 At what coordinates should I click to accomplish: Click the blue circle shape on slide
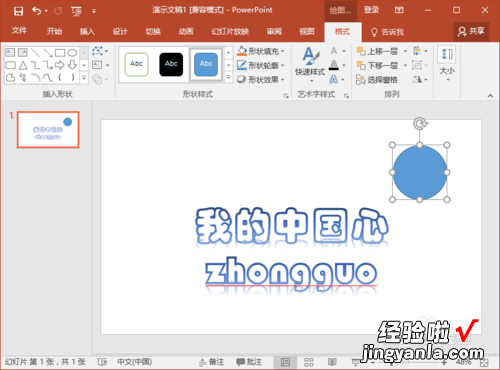pos(420,172)
